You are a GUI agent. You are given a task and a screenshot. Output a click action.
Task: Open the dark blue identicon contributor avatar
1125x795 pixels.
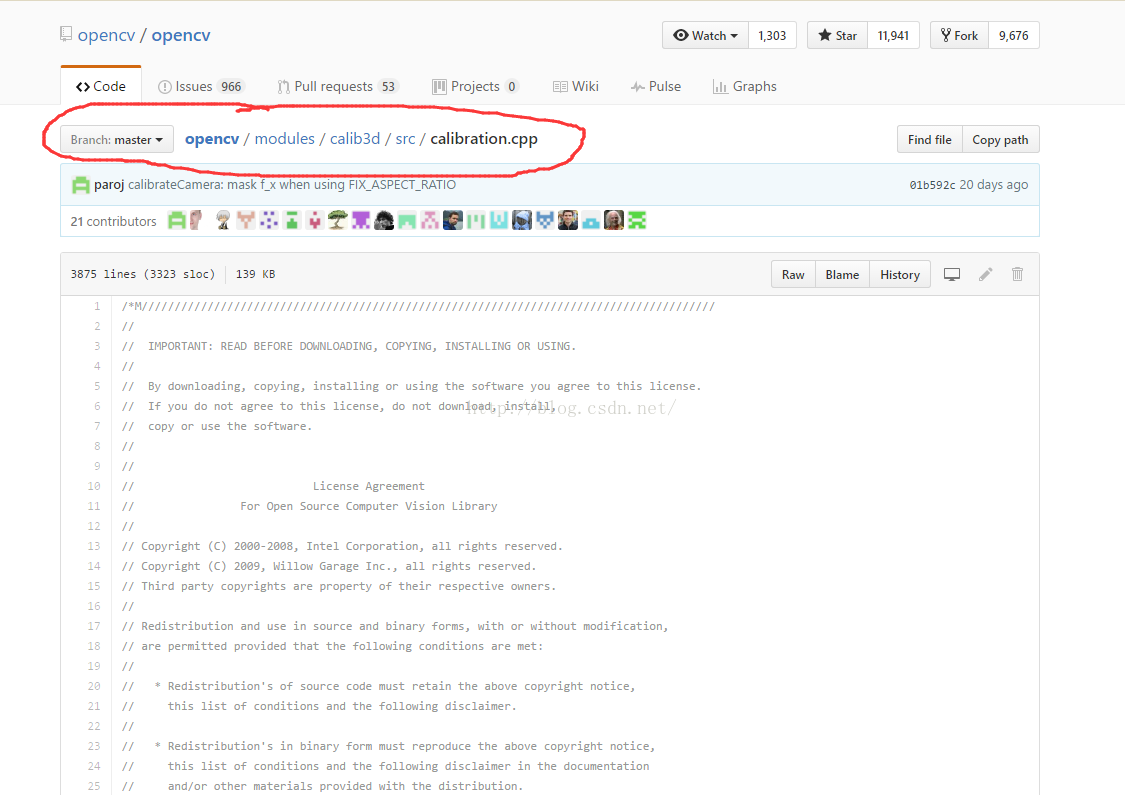point(545,220)
